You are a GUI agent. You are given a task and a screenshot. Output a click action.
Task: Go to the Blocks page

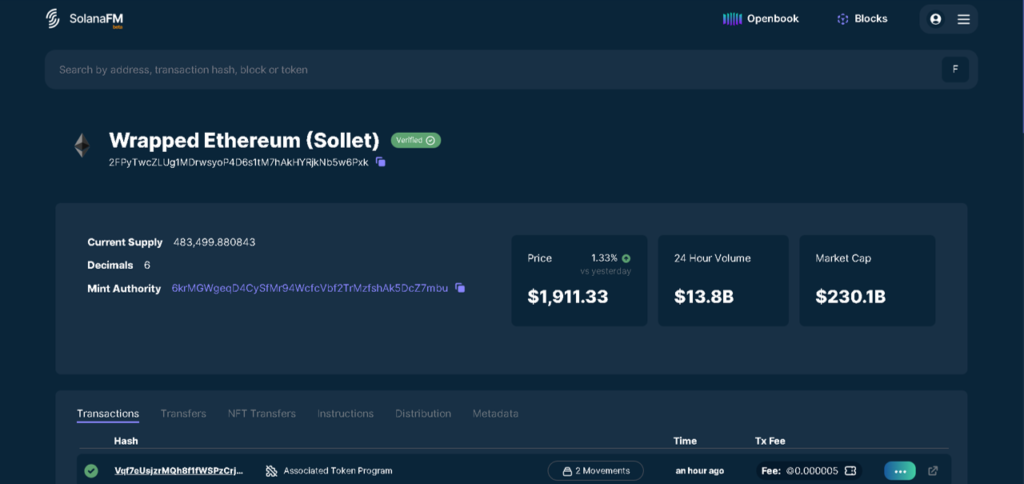(x=862, y=19)
